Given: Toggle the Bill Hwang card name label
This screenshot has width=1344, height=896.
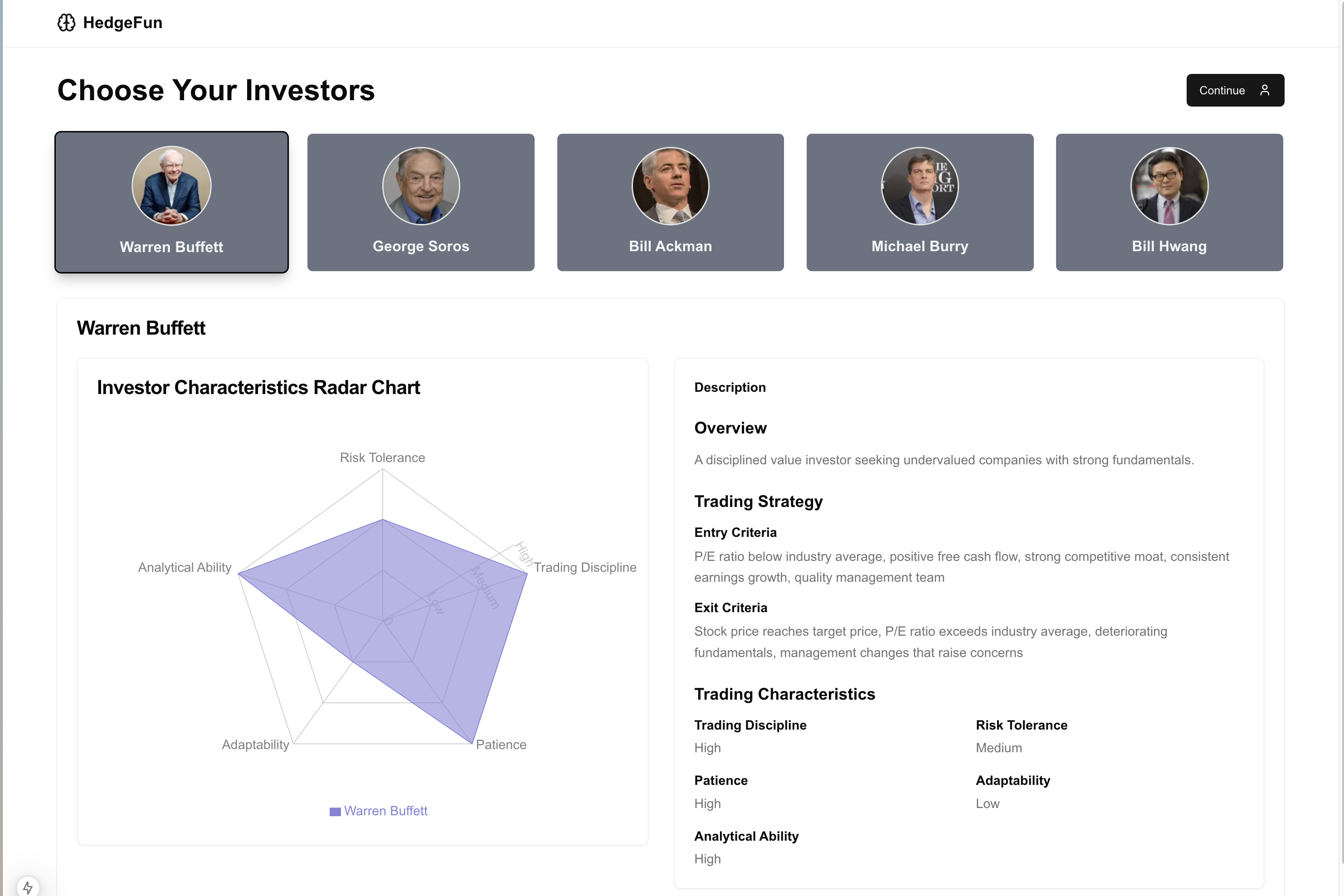Looking at the screenshot, I should point(1169,246).
